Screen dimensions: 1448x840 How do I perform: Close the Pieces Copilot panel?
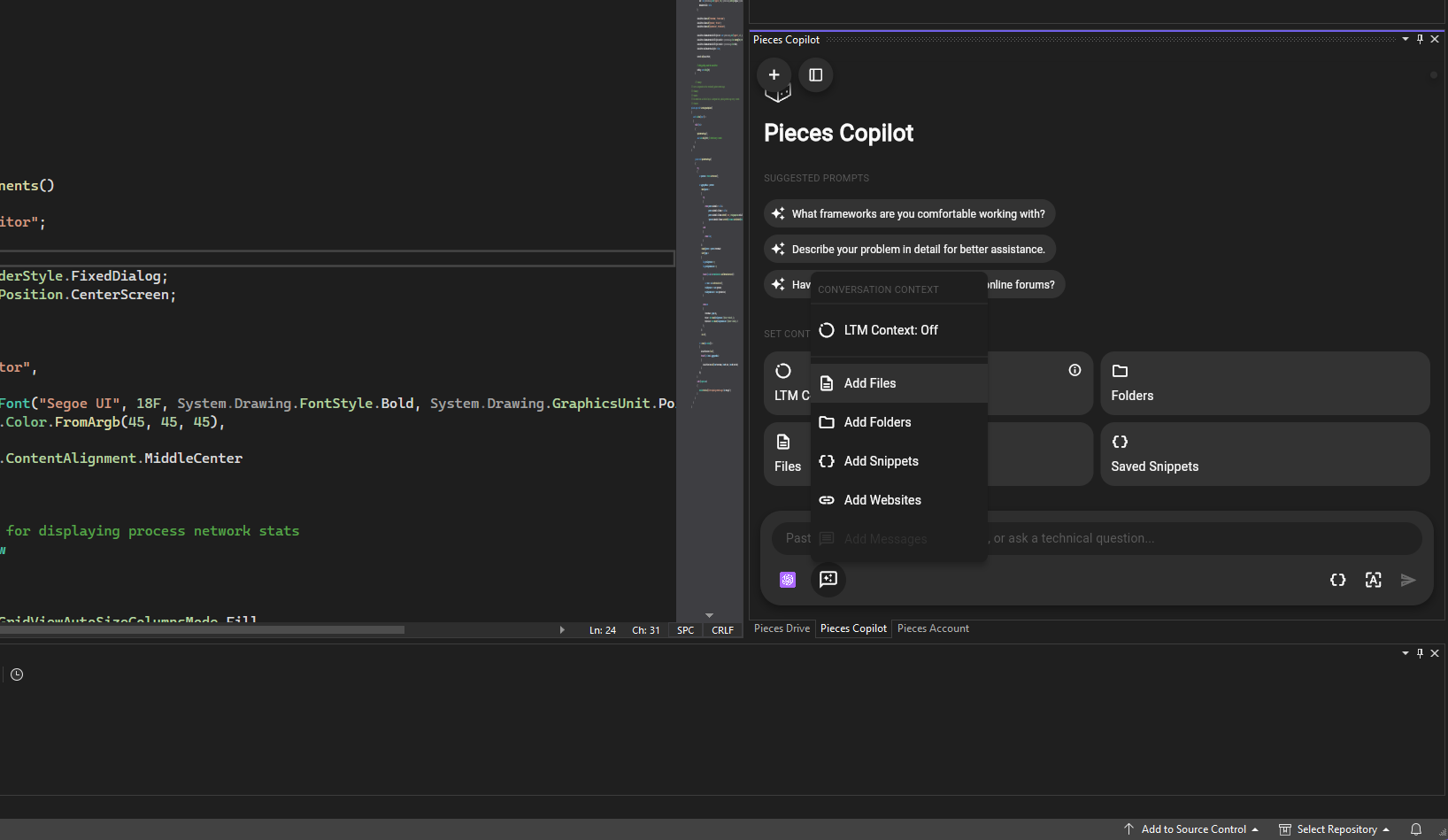(1435, 39)
